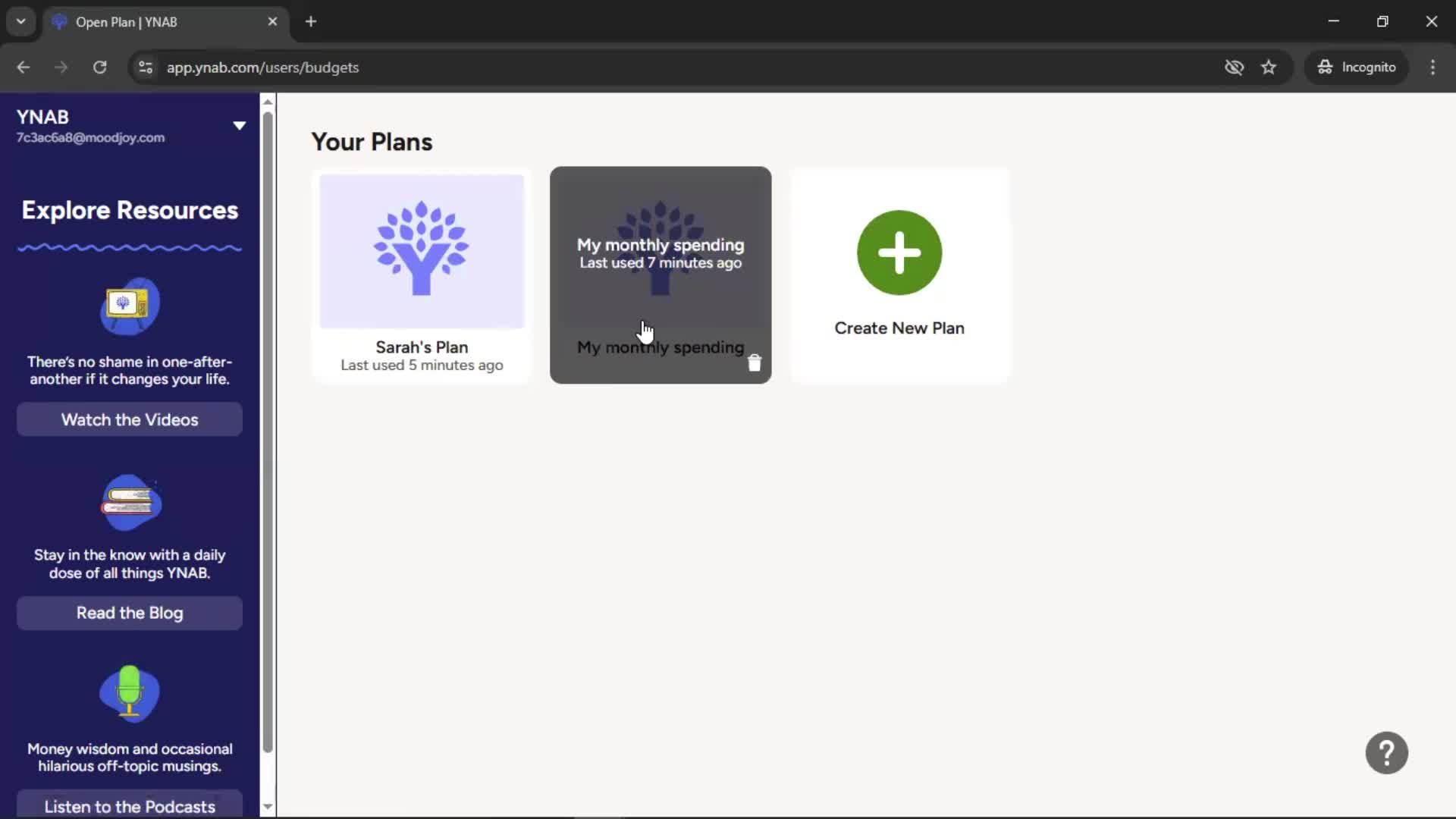
Task: Click the green microphone podcast icon
Action: 130,693
